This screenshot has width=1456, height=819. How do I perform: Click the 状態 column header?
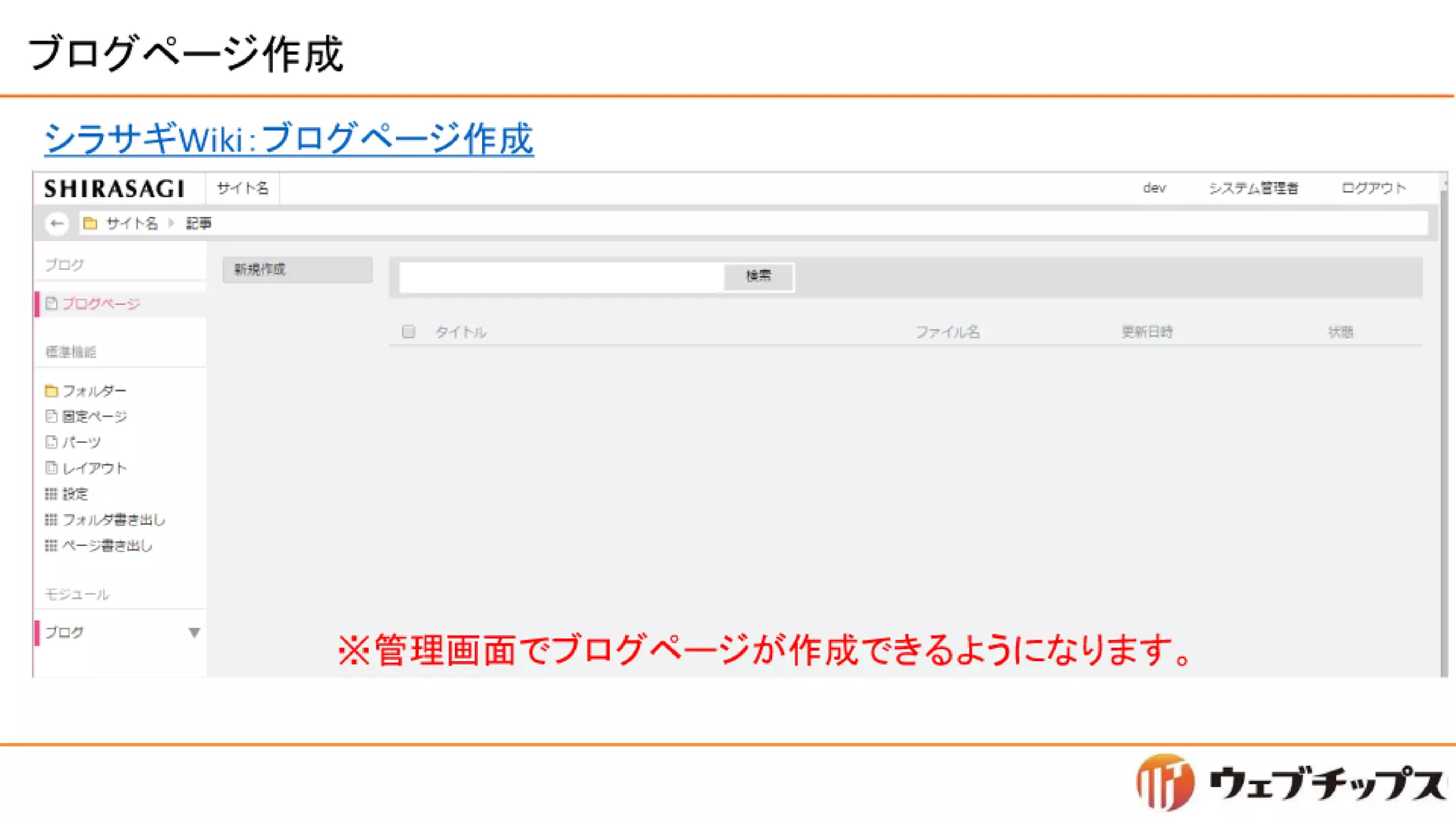1341,332
